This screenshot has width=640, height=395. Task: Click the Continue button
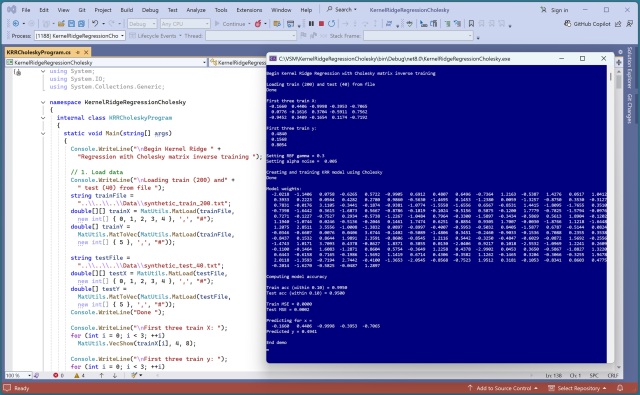[230, 24]
